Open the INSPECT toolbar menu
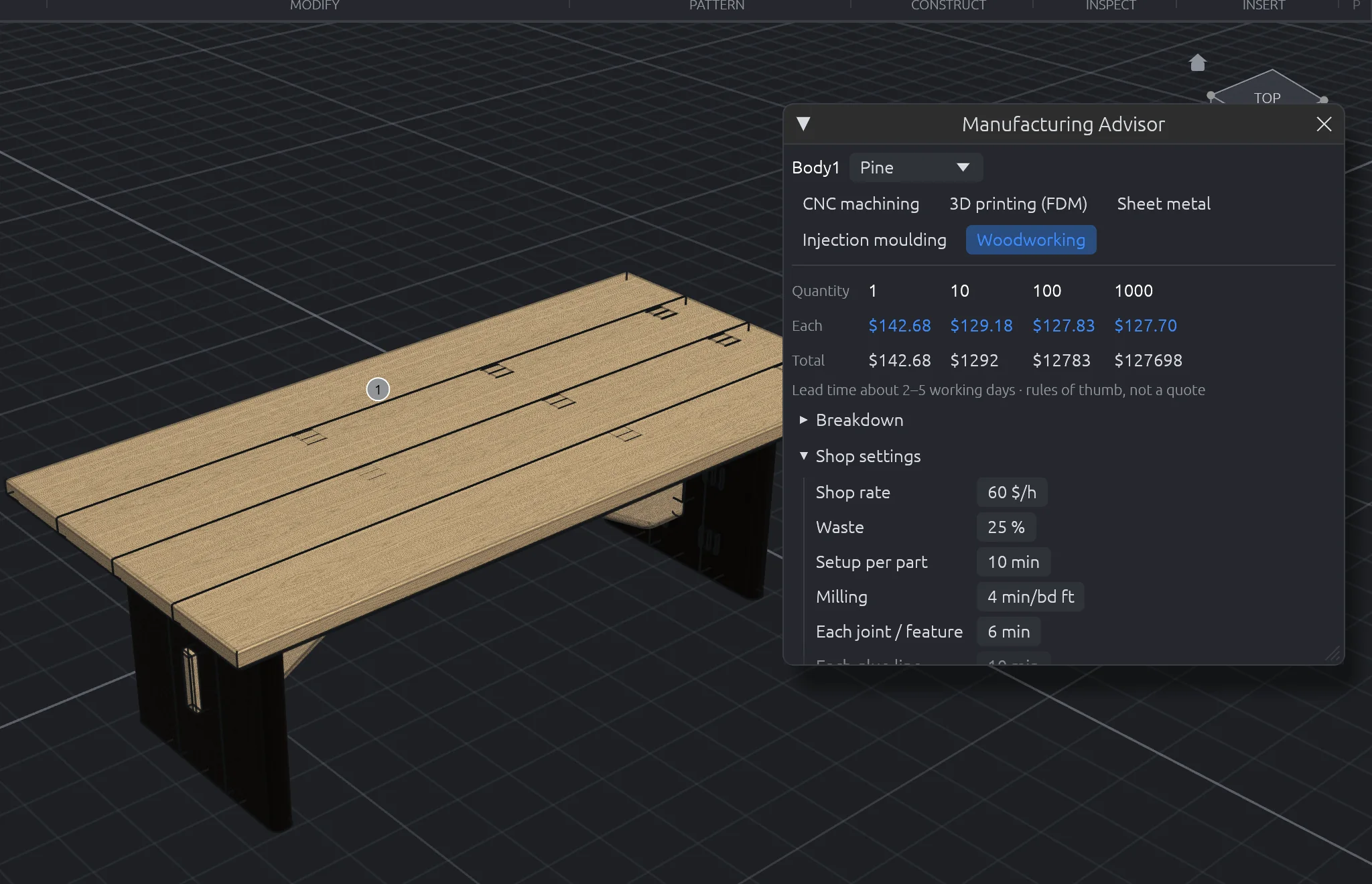1372x884 pixels. [1111, 5]
